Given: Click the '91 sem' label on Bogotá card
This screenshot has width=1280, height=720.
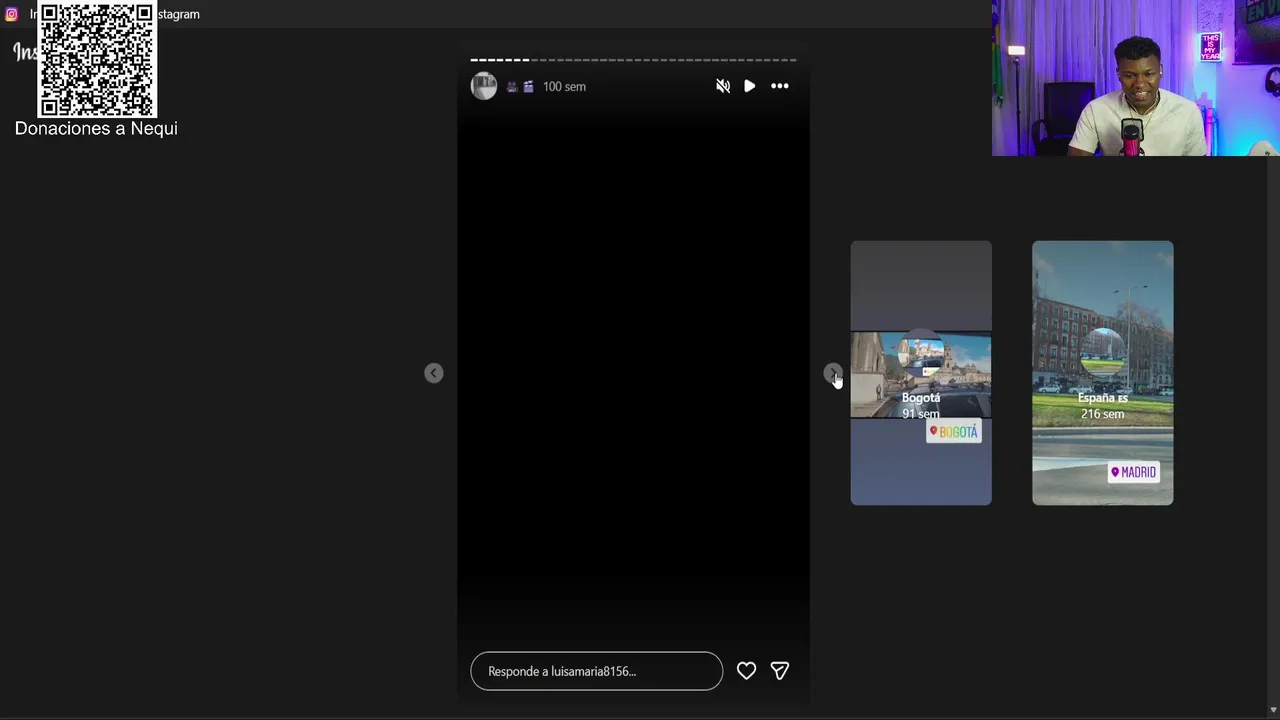Looking at the screenshot, I should coord(921,414).
